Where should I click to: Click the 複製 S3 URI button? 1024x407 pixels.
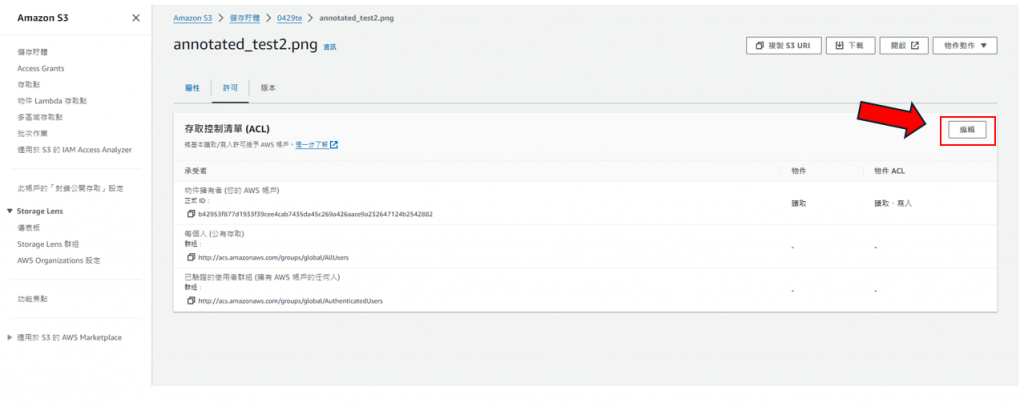coord(783,46)
